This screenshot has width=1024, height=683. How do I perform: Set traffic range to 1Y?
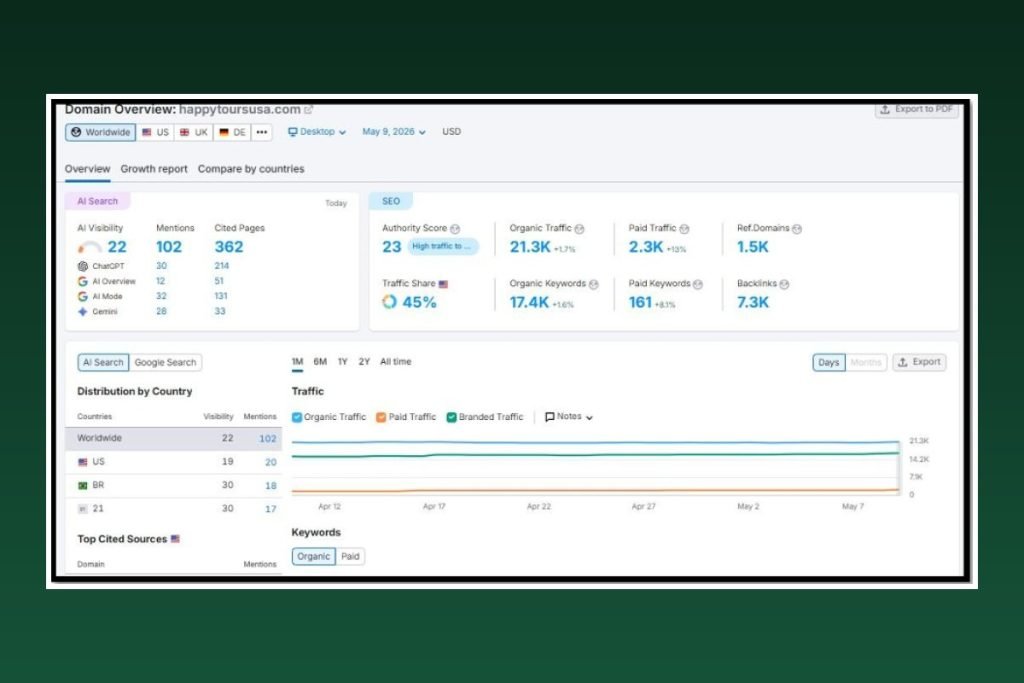[342, 362]
